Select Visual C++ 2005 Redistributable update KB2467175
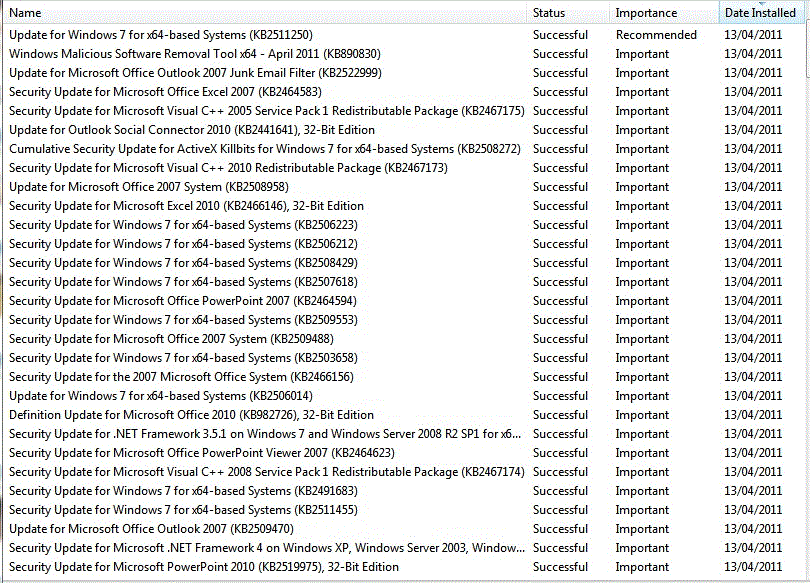 click(266, 111)
